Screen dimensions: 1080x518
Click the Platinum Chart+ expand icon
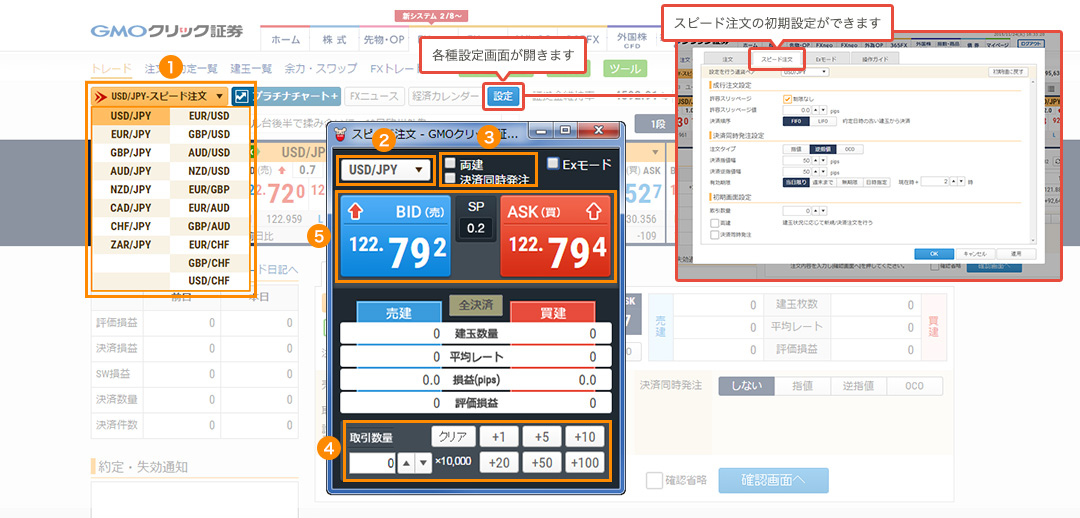pos(241,96)
